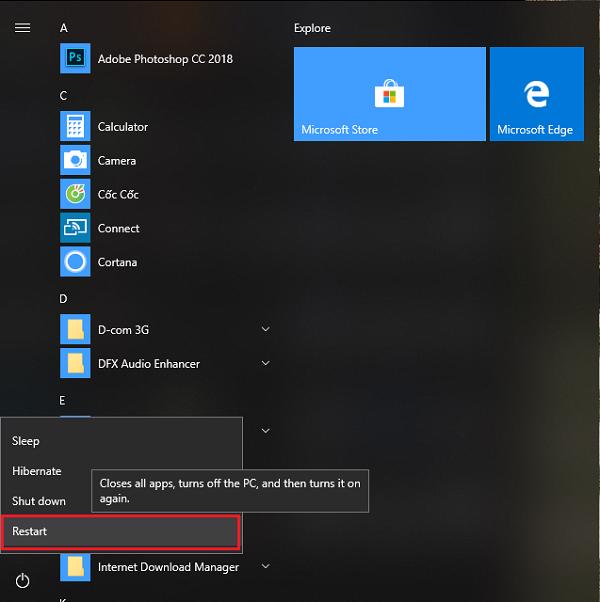Open the Connect app

[x=118, y=229]
